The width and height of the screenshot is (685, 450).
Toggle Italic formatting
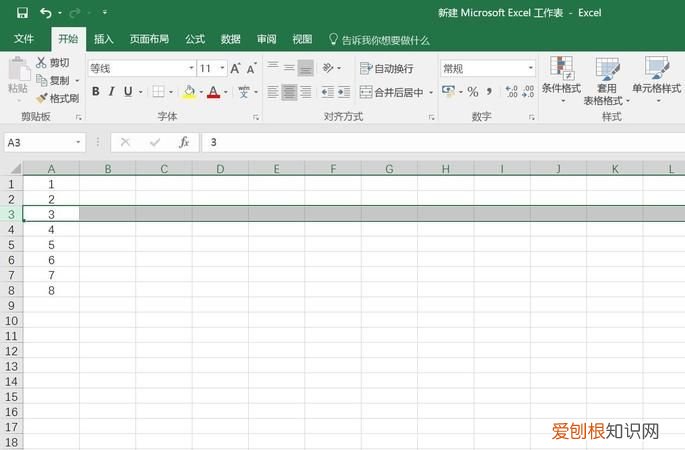click(112, 92)
